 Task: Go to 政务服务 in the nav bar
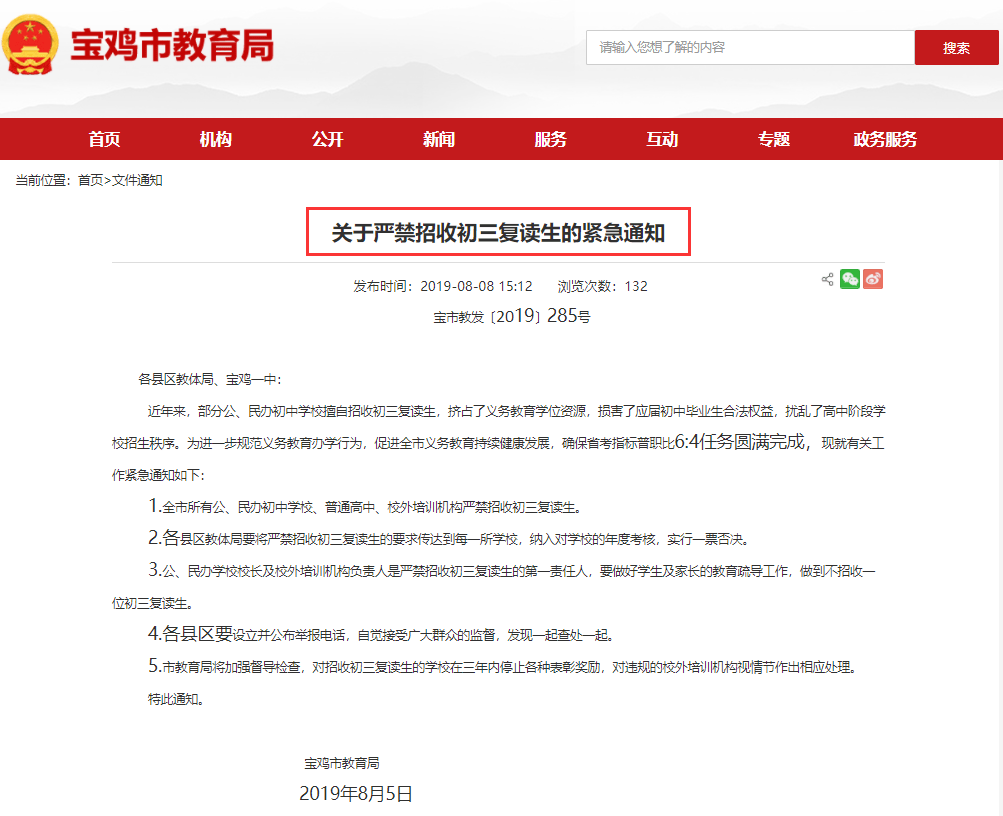(885, 139)
